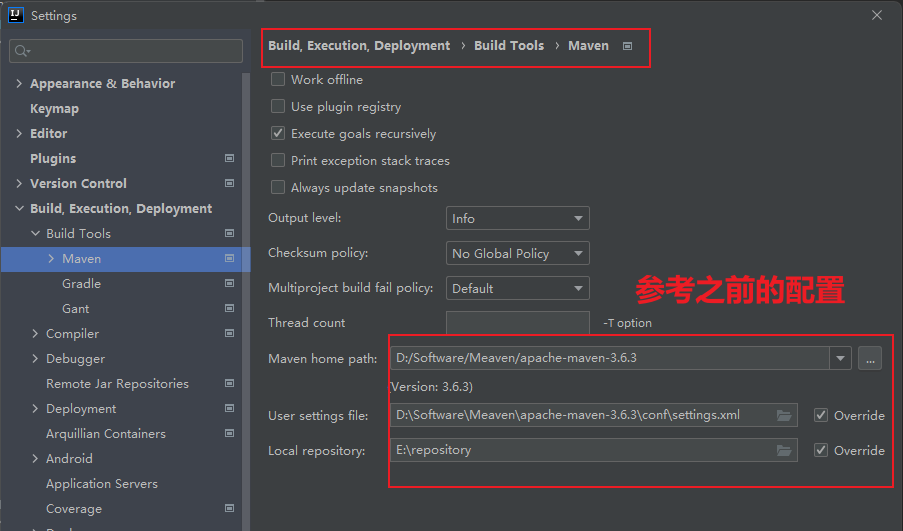Click the IntelliJ IDEA logo icon
The height and width of the screenshot is (531, 903).
coord(16,15)
